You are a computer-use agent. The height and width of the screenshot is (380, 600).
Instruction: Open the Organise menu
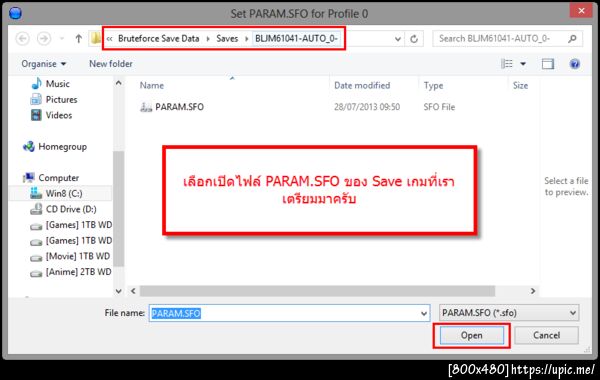[44, 64]
